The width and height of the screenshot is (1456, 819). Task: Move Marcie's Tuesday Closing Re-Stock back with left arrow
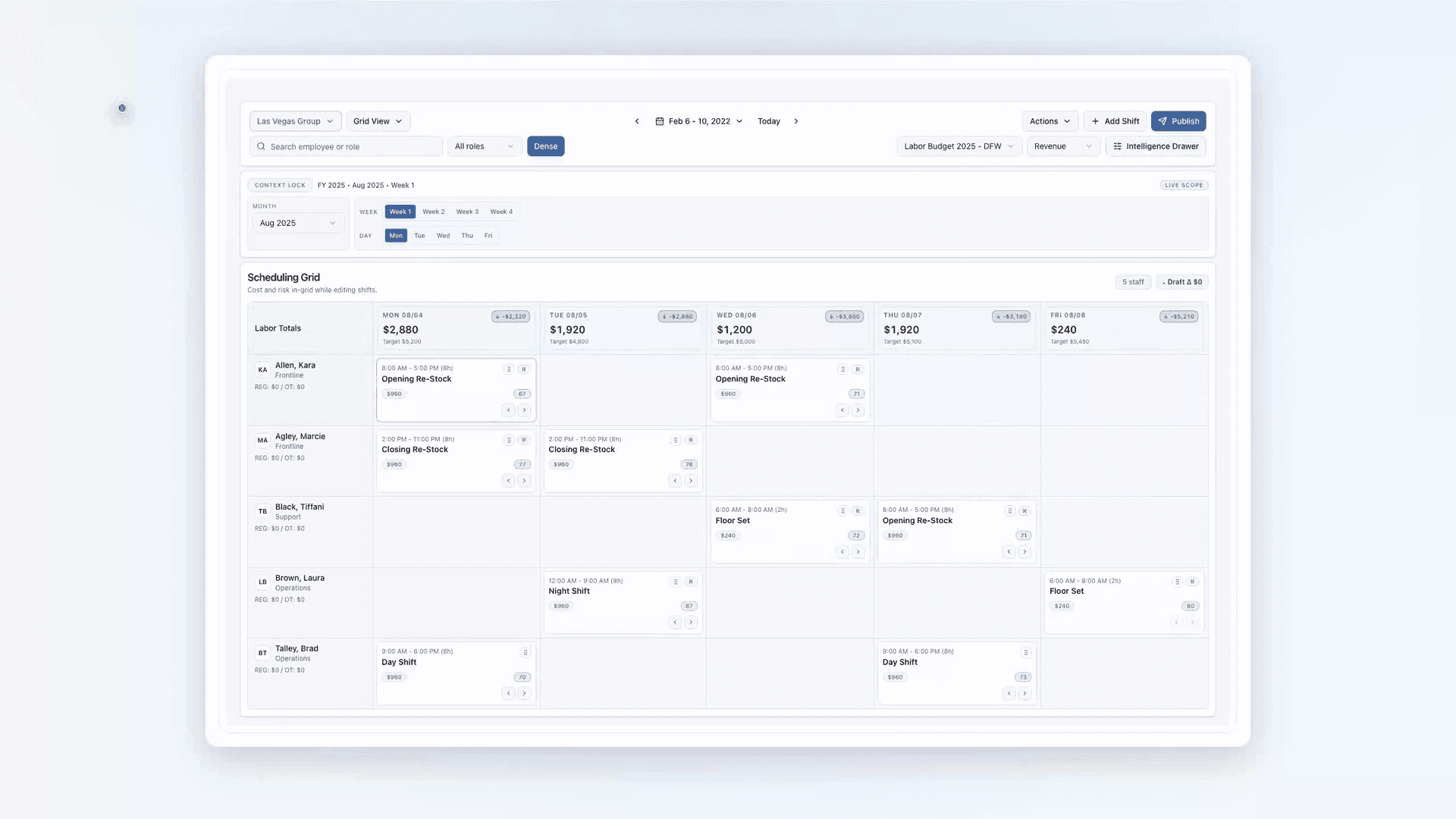coord(675,481)
